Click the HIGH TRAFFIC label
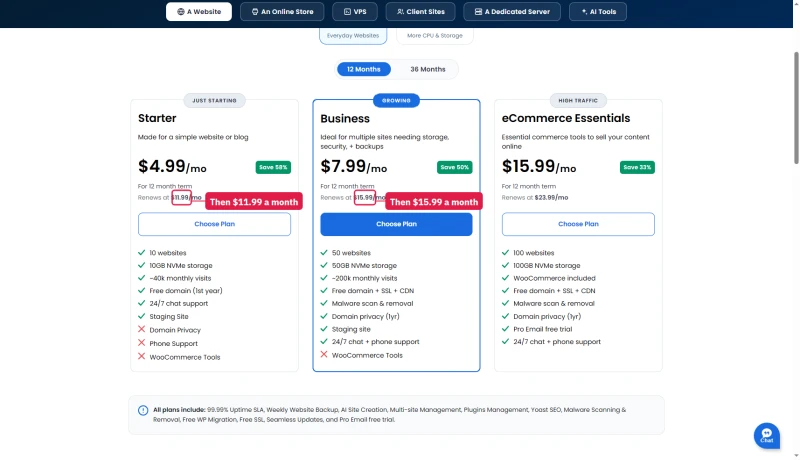Image resolution: width=800 pixels, height=460 pixels. [578, 100]
